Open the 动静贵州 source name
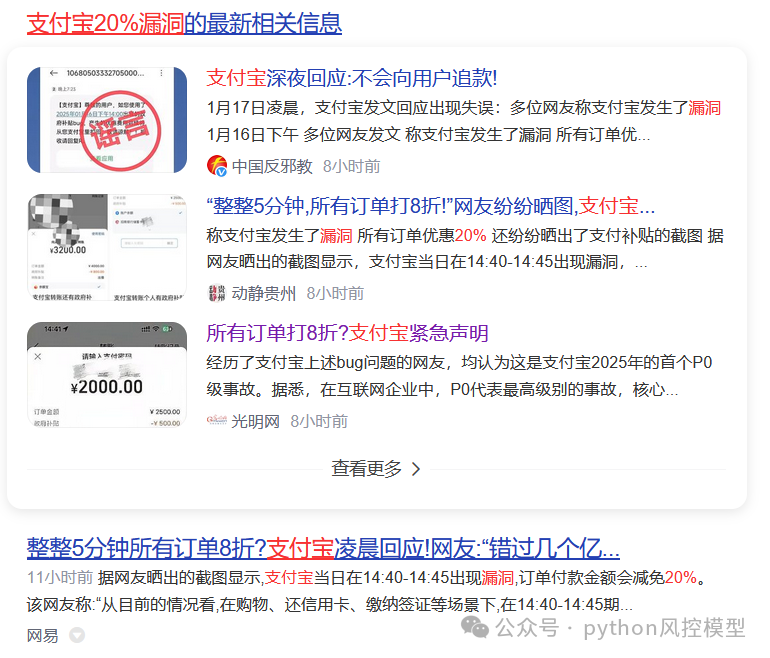The height and width of the screenshot is (658, 770). tap(264, 294)
